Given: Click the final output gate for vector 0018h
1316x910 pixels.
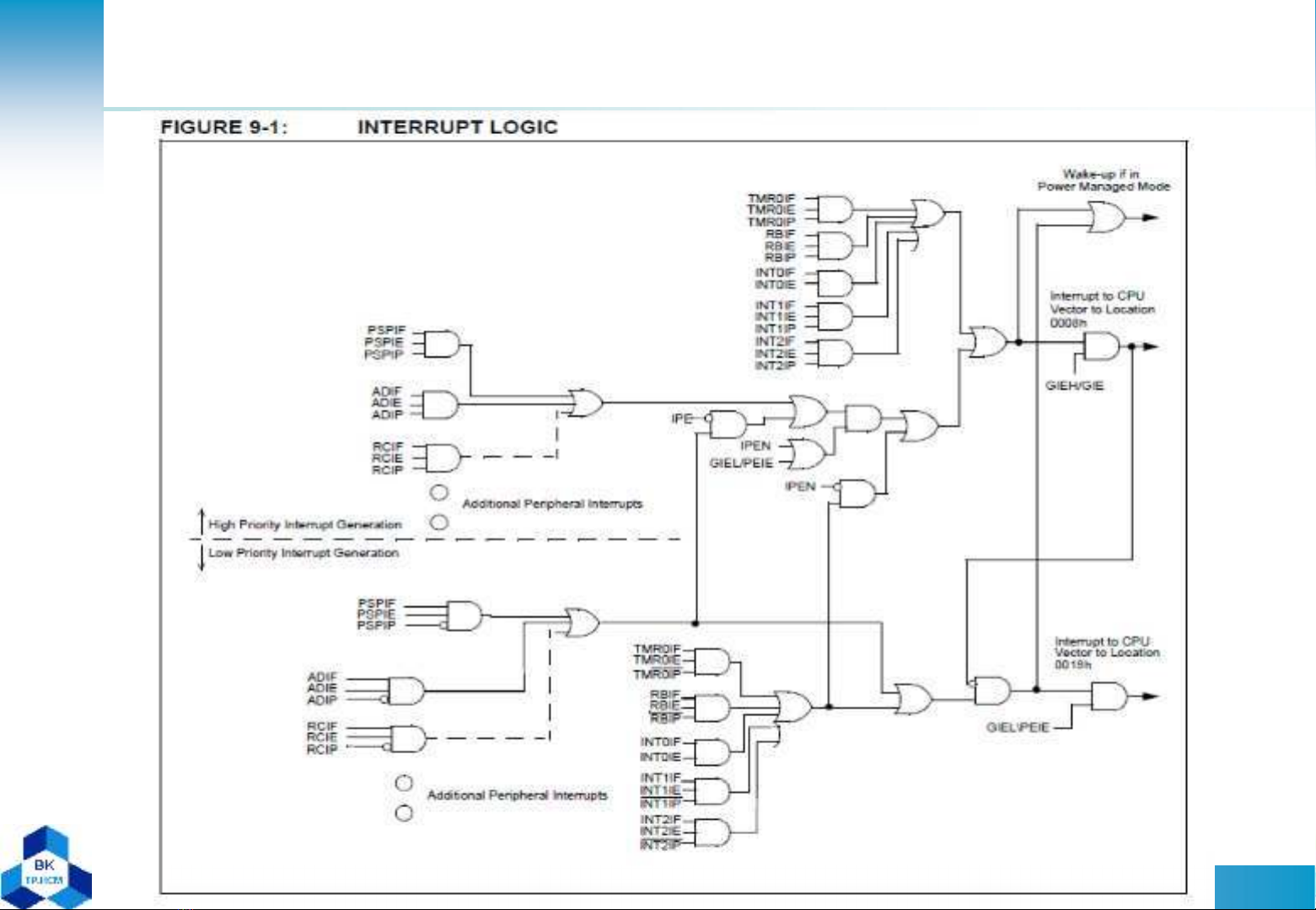Looking at the screenshot, I should tap(1109, 697).
